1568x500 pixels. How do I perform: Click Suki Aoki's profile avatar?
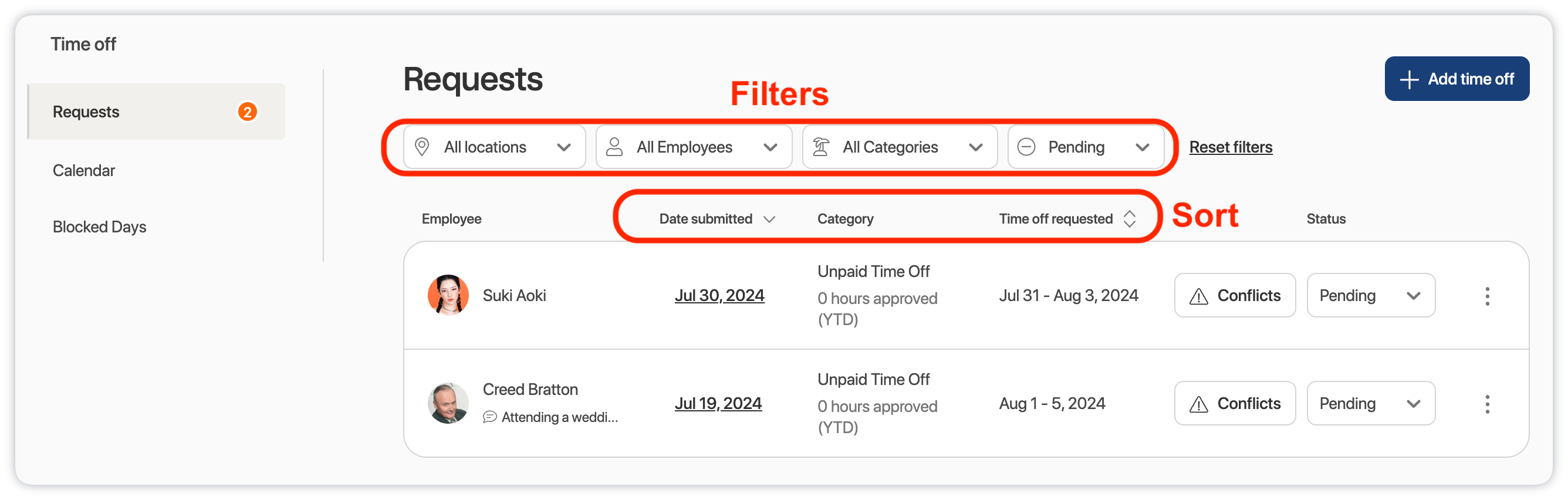[448, 295]
